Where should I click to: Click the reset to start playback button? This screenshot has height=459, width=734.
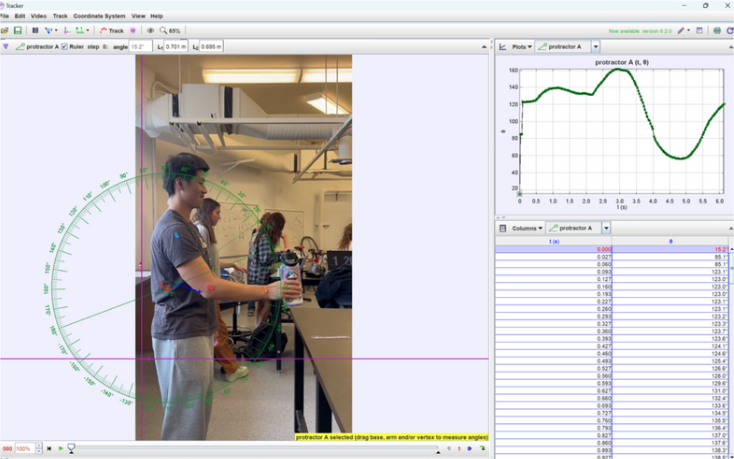click(49, 449)
